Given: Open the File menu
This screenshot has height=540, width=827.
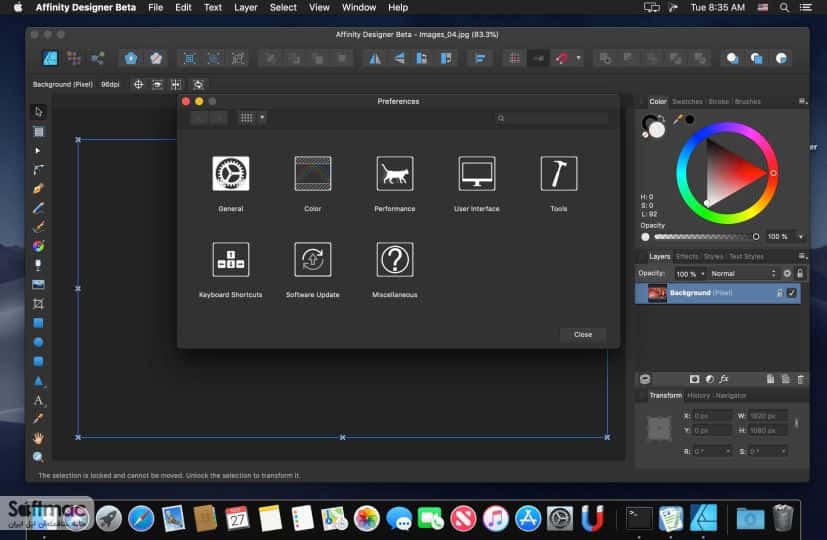Looking at the screenshot, I should tap(156, 7).
